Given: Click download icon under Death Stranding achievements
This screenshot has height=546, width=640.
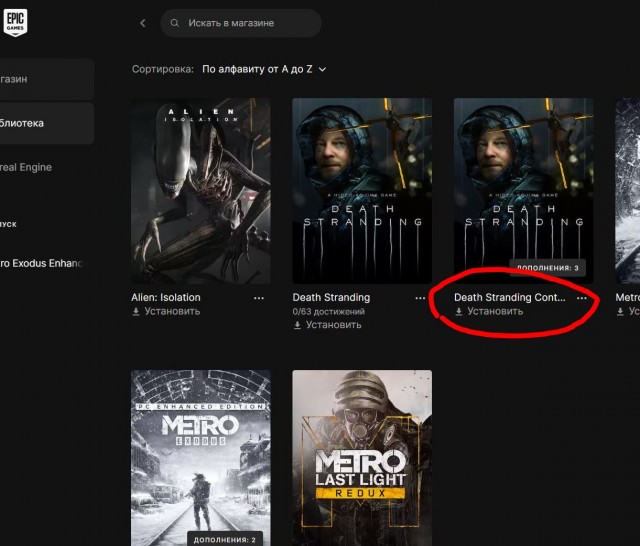Looking at the screenshot, I should (x=297, y=325).
